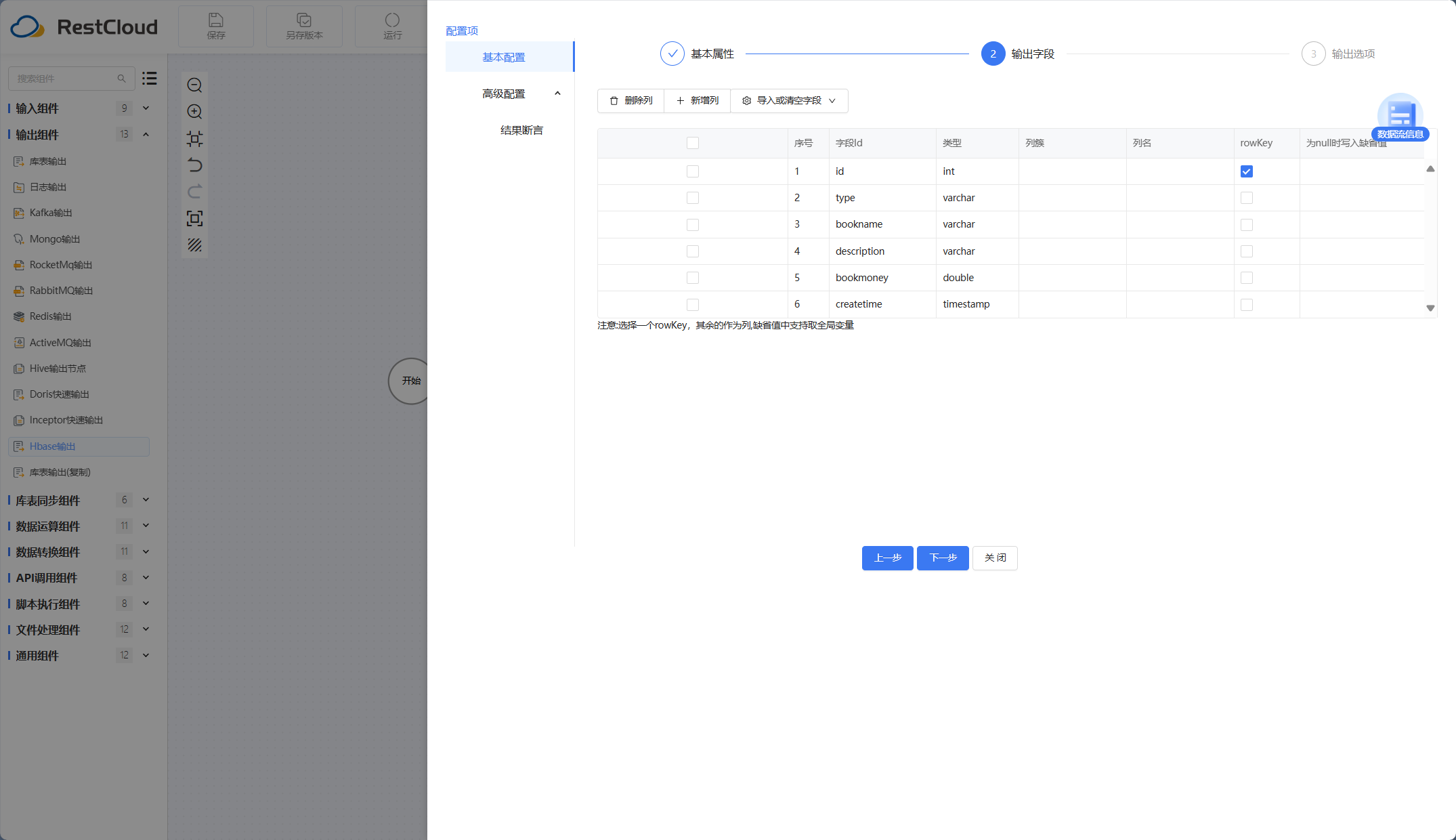
Task: Click the 下一步 button
Action: coord(943,558)
